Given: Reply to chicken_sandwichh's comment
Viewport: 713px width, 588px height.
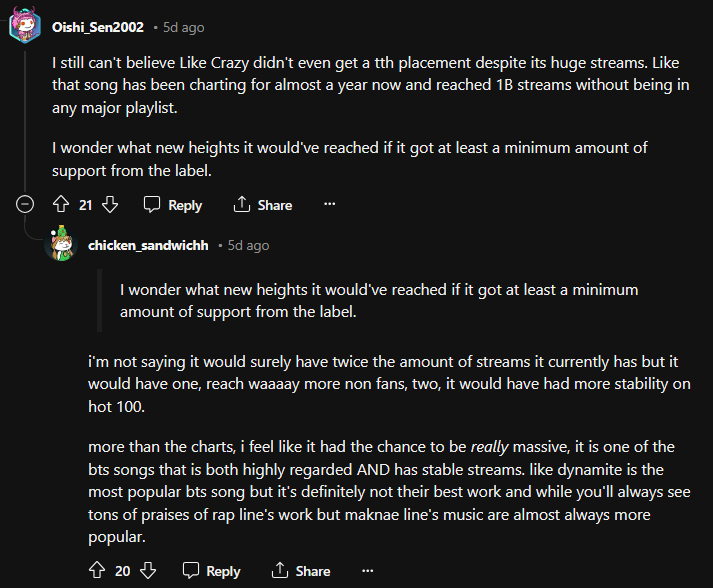Looking at the screenshot, I should 210,571.
